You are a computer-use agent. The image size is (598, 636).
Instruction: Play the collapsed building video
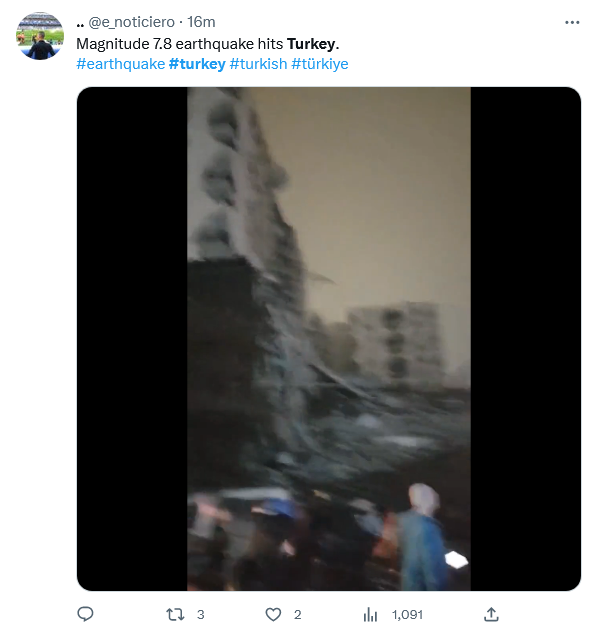point(329,339)
